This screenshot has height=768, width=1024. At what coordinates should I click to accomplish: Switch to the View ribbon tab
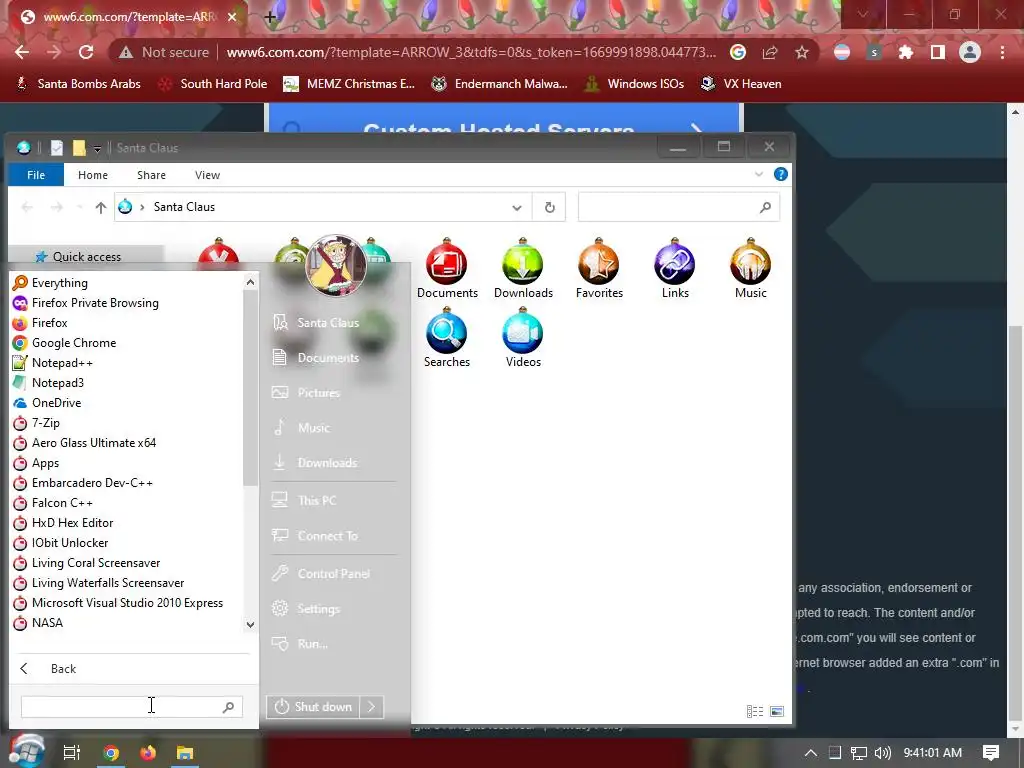(x=208, y=175)
